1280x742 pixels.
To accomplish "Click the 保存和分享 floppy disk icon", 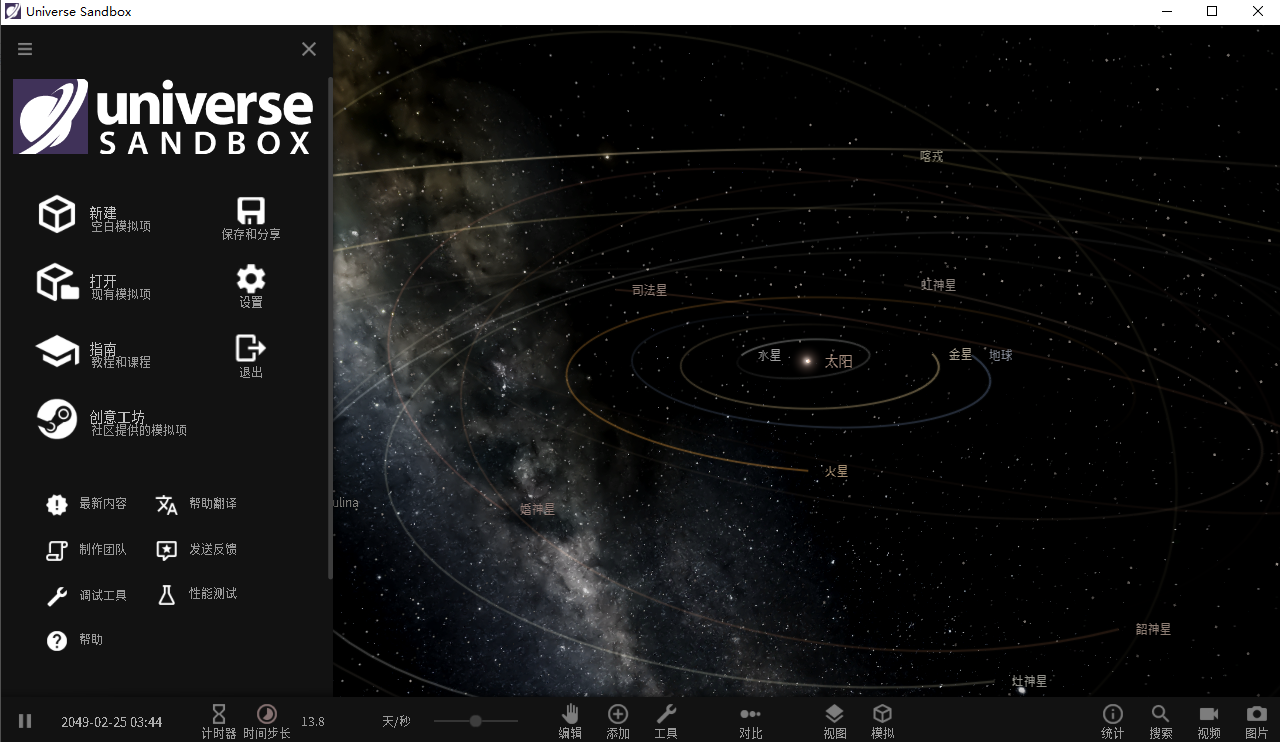I will (250, 211).
